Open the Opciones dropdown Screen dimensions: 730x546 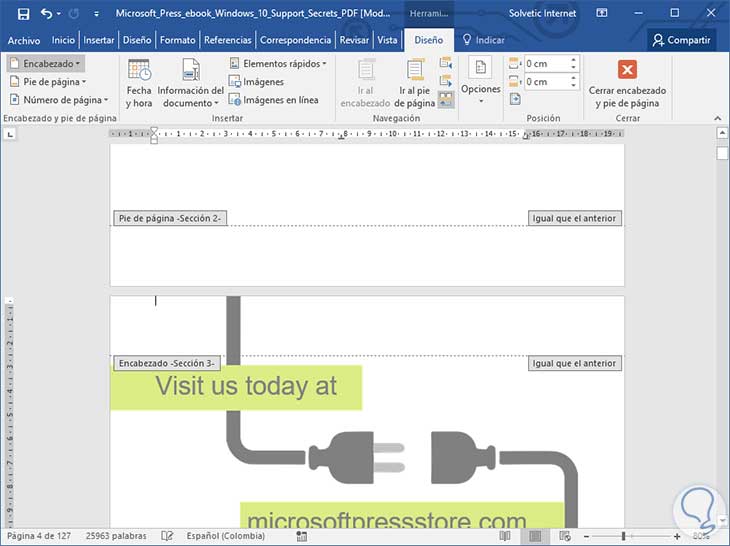click(x=481, y=81)
